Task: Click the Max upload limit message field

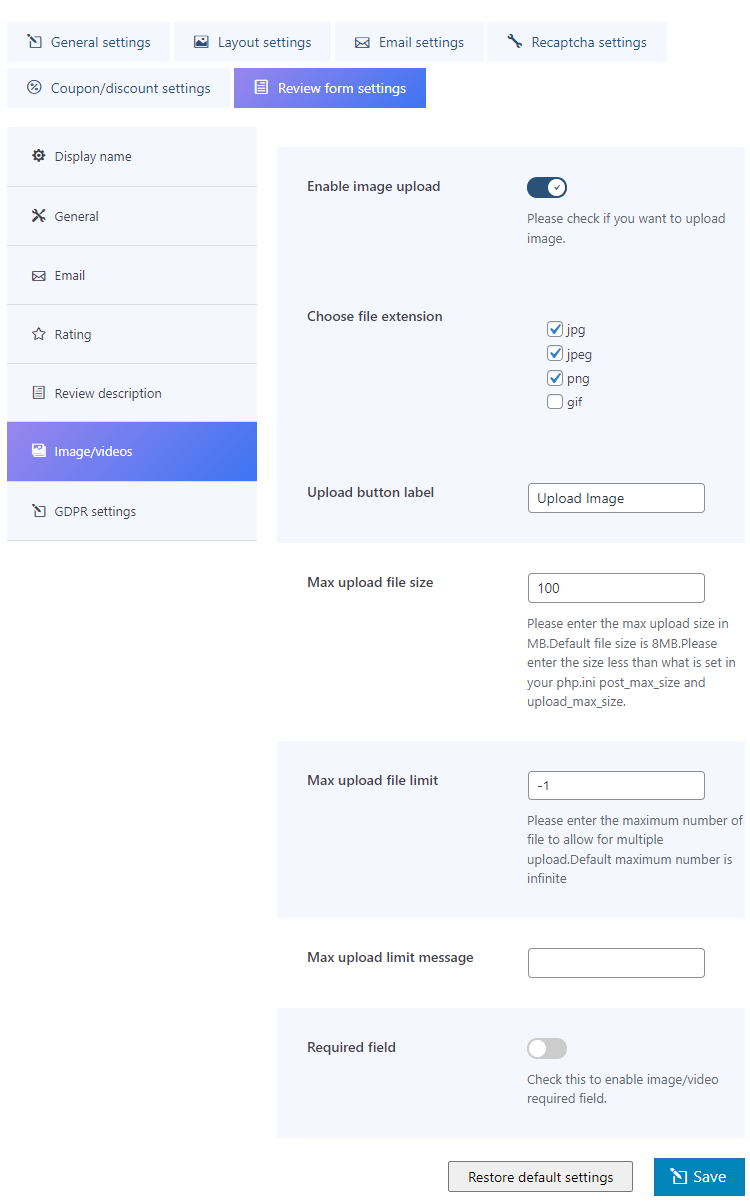Action: 616,963
